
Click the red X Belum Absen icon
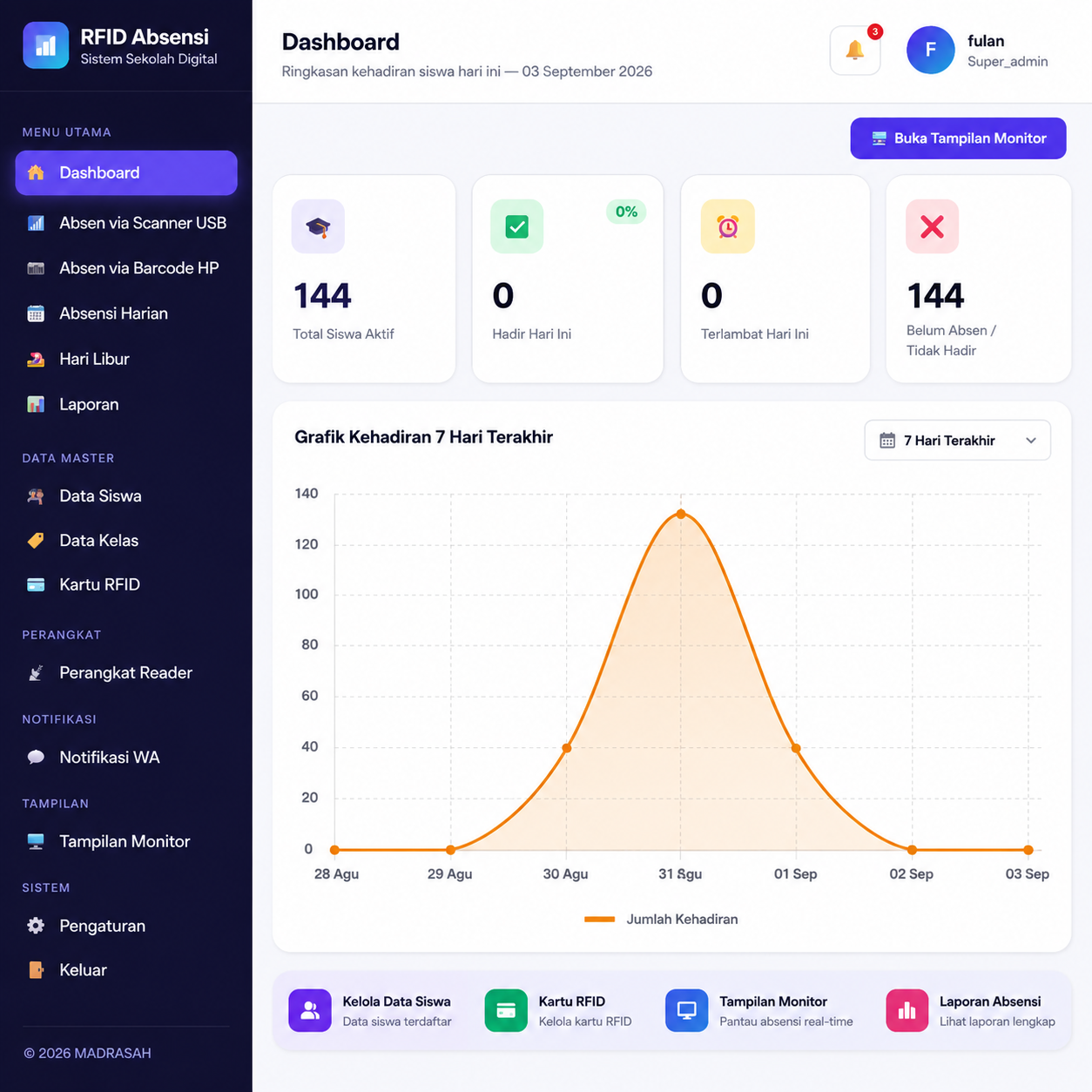[933, 226]
